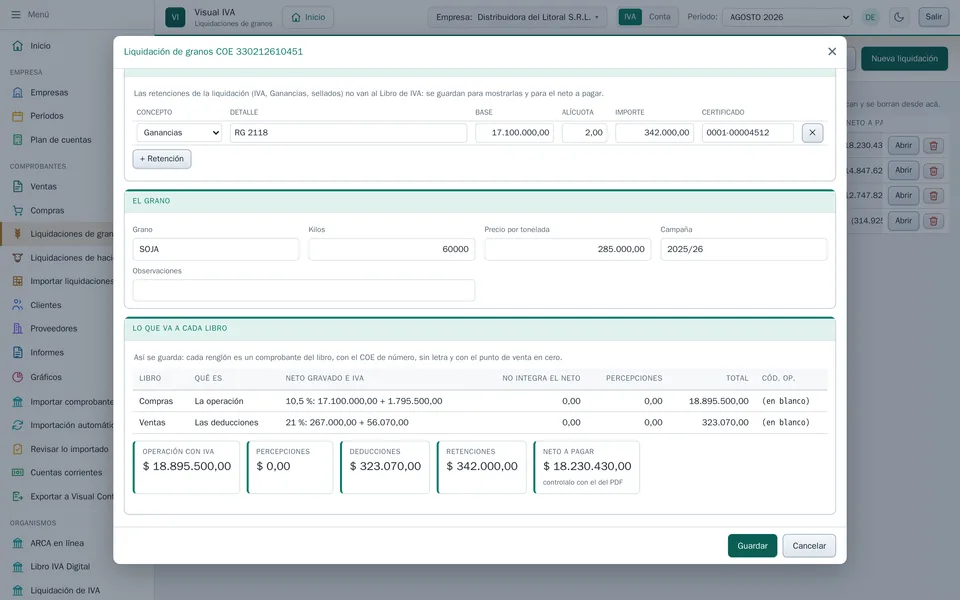Save the liquidation with Guardar

point(752,546)
